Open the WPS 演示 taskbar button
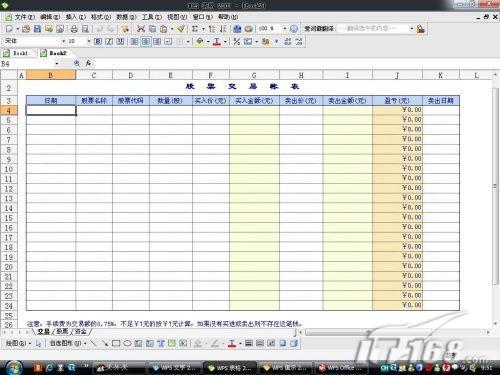Image resolution: width=500 pixels, height=375 pixels. tap(286, 368)
